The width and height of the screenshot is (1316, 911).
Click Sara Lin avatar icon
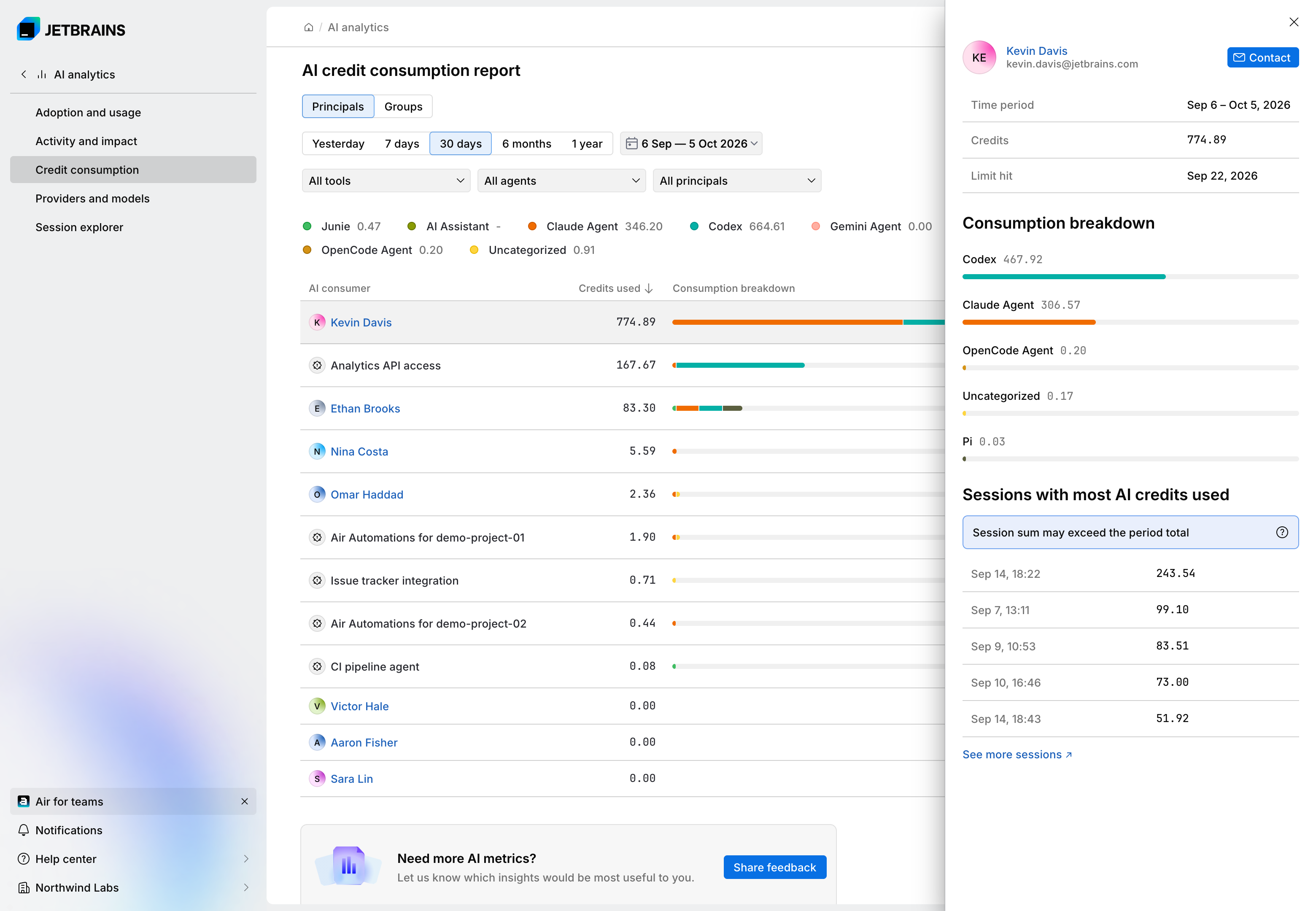(x=317, y=779)
